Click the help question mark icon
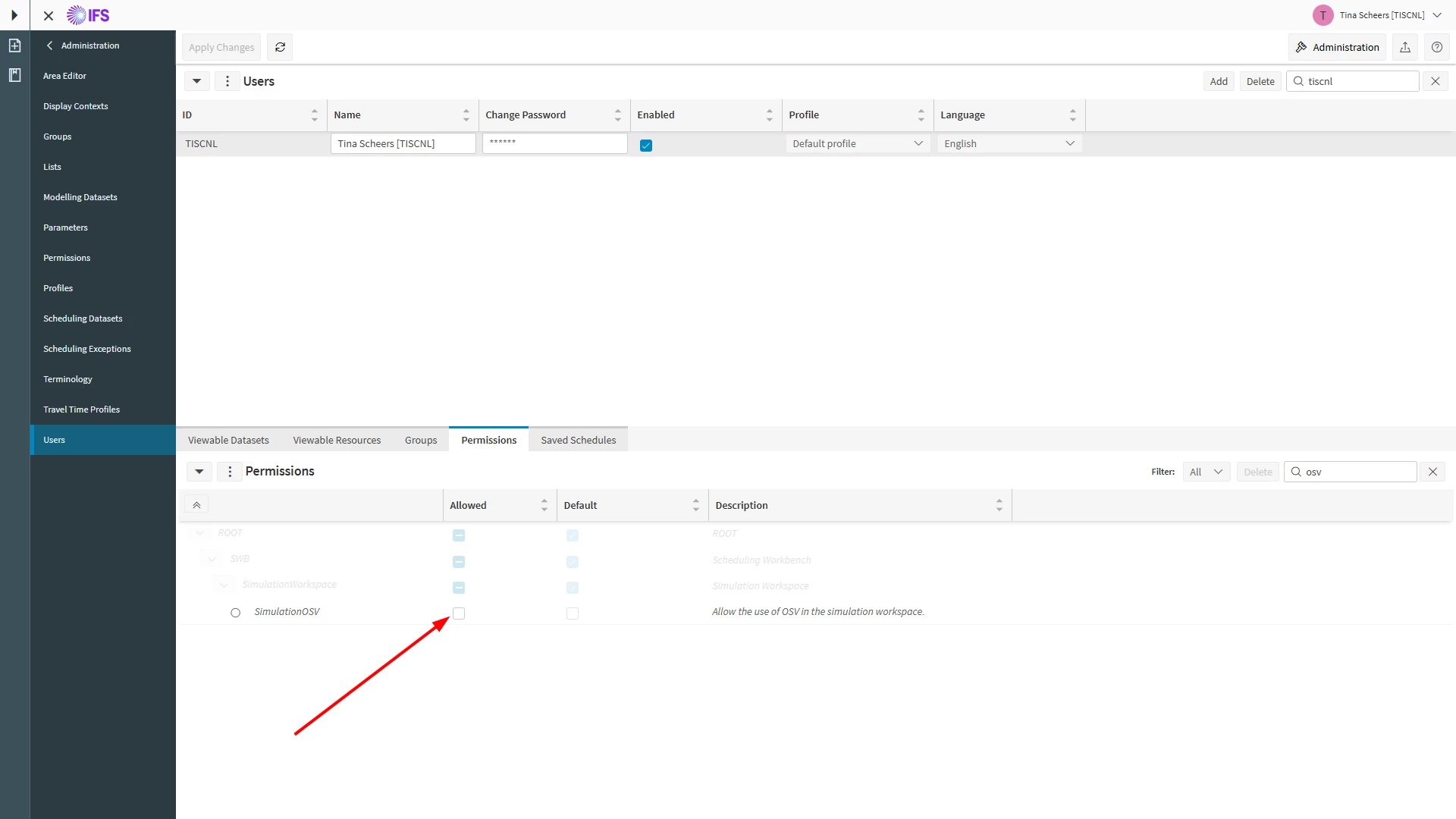The image size is (1456, 819). tap(1436, 47)
